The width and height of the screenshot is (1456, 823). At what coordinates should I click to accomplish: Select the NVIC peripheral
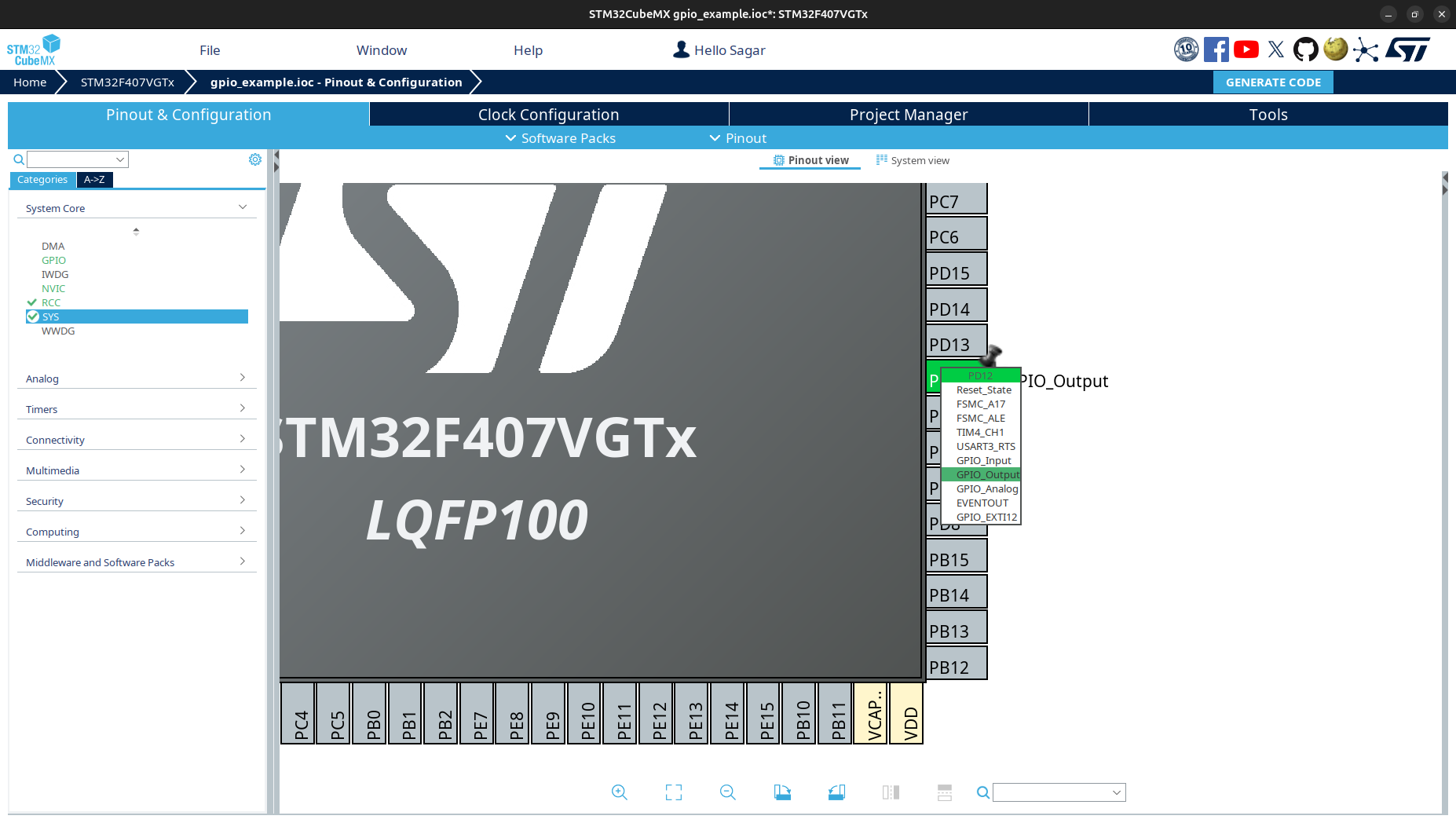click(x=53, y=288)
